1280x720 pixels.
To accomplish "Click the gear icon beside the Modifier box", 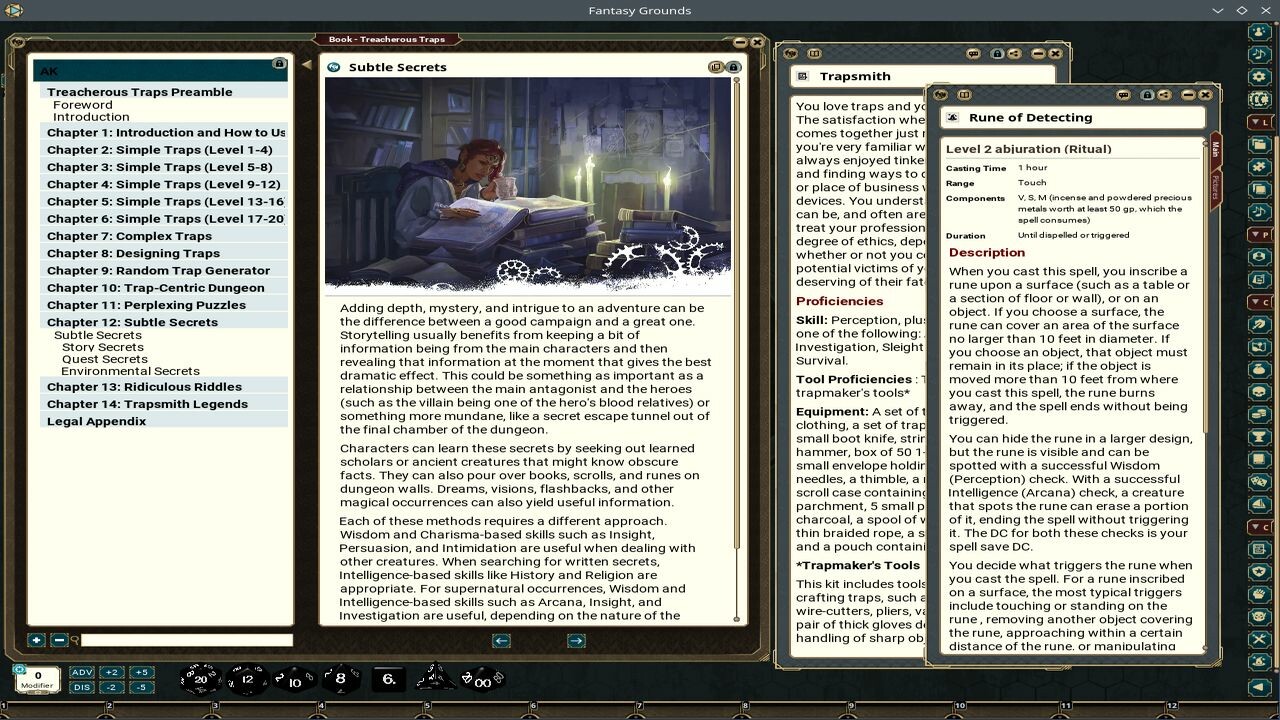I will click(x=18, y=668).
